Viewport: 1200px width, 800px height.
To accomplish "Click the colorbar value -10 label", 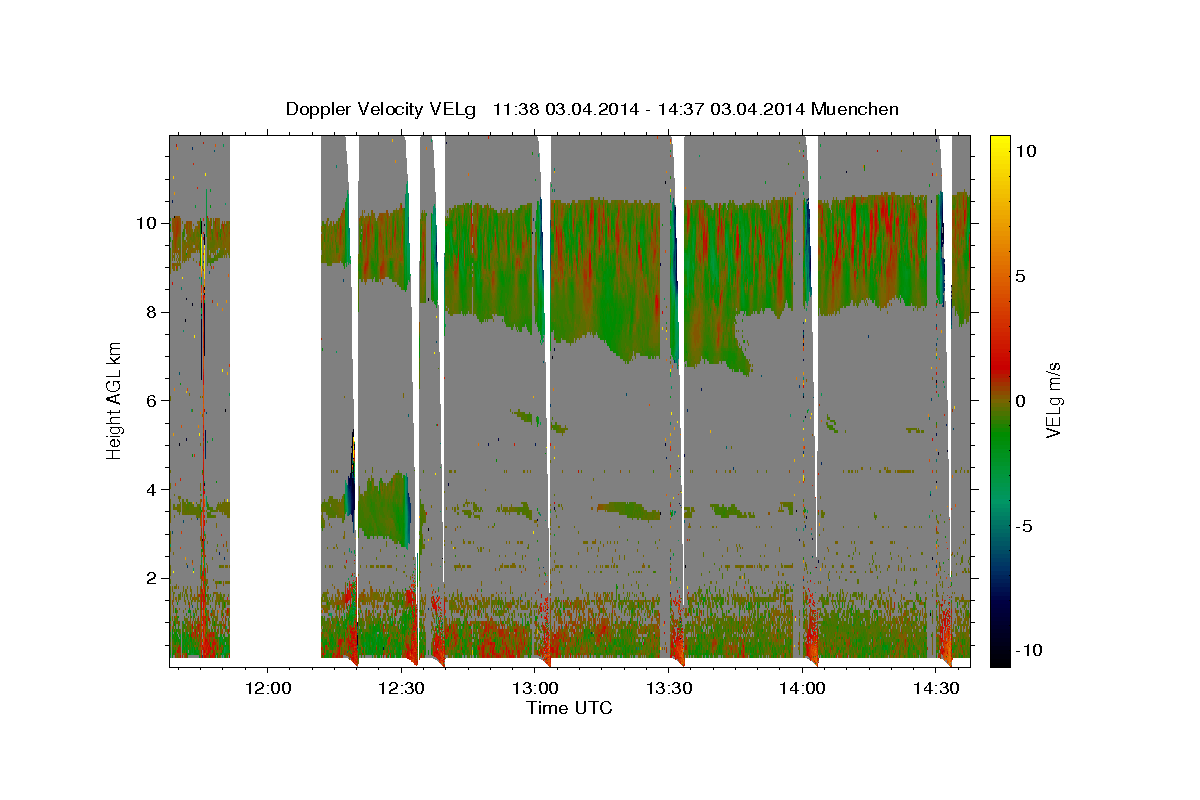I will (x=1030, y=651).
